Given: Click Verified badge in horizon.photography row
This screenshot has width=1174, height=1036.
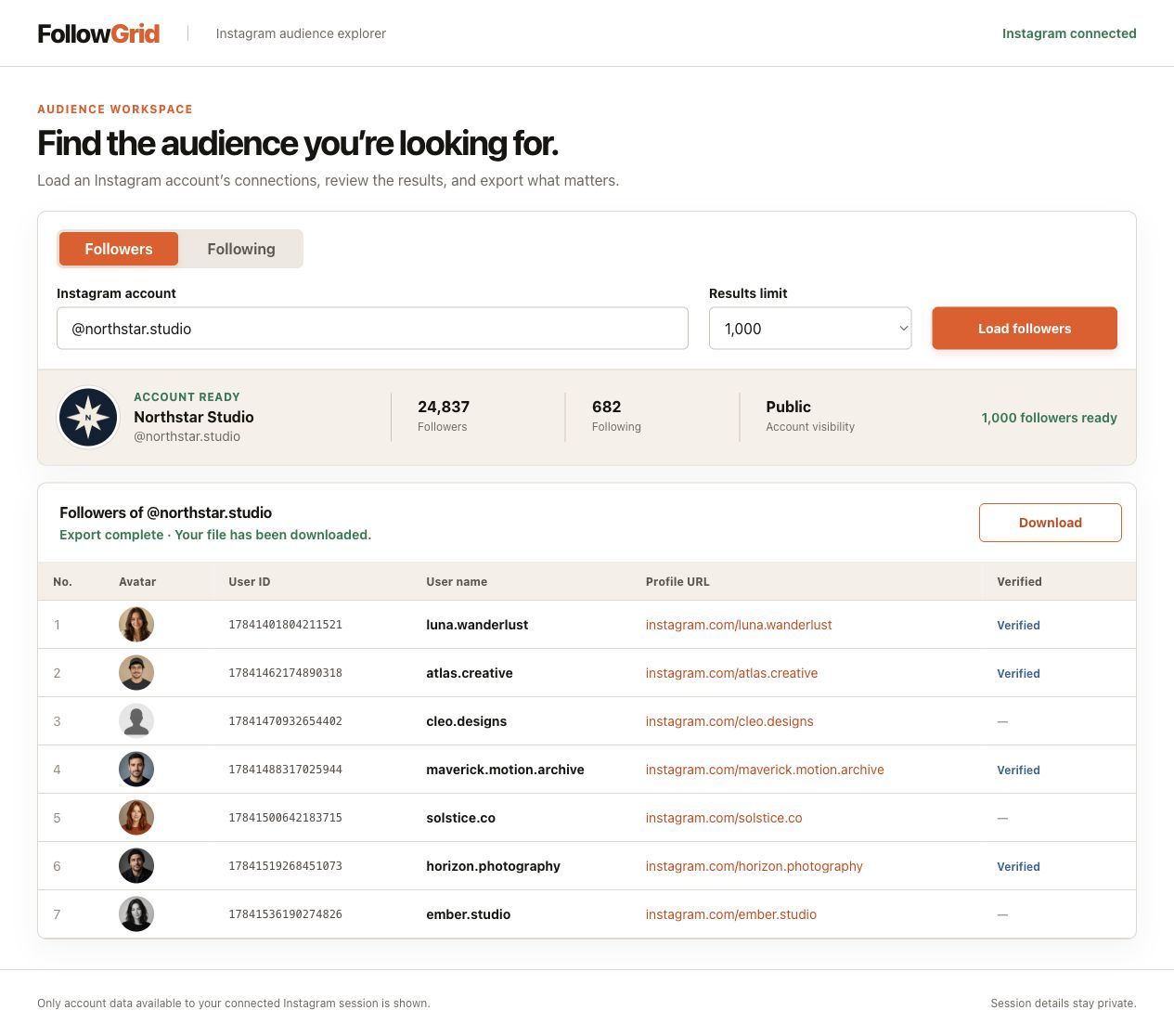Looking at the screenshot, I should pyautogui.click(x=1018, y=866).
